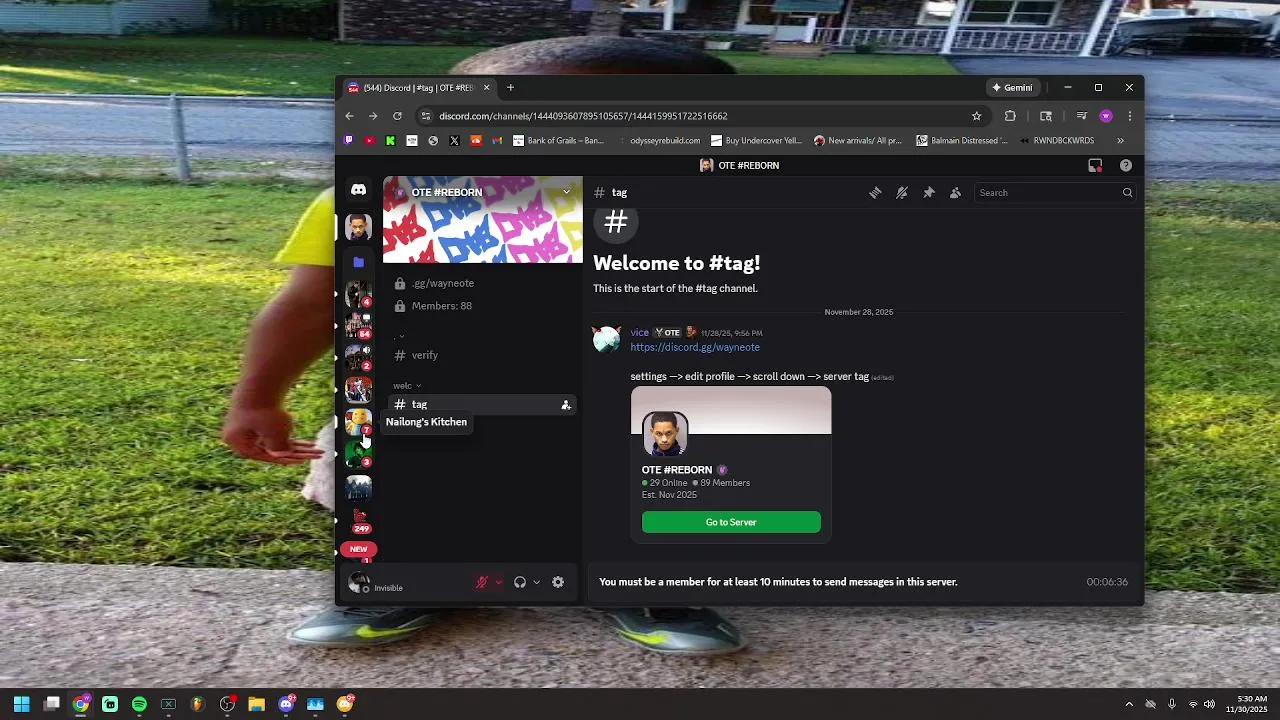The height and width of the screenshot is (720, 1280).
Task: Expand OTE #REBORN server dropdown
Action: (566, 192)
